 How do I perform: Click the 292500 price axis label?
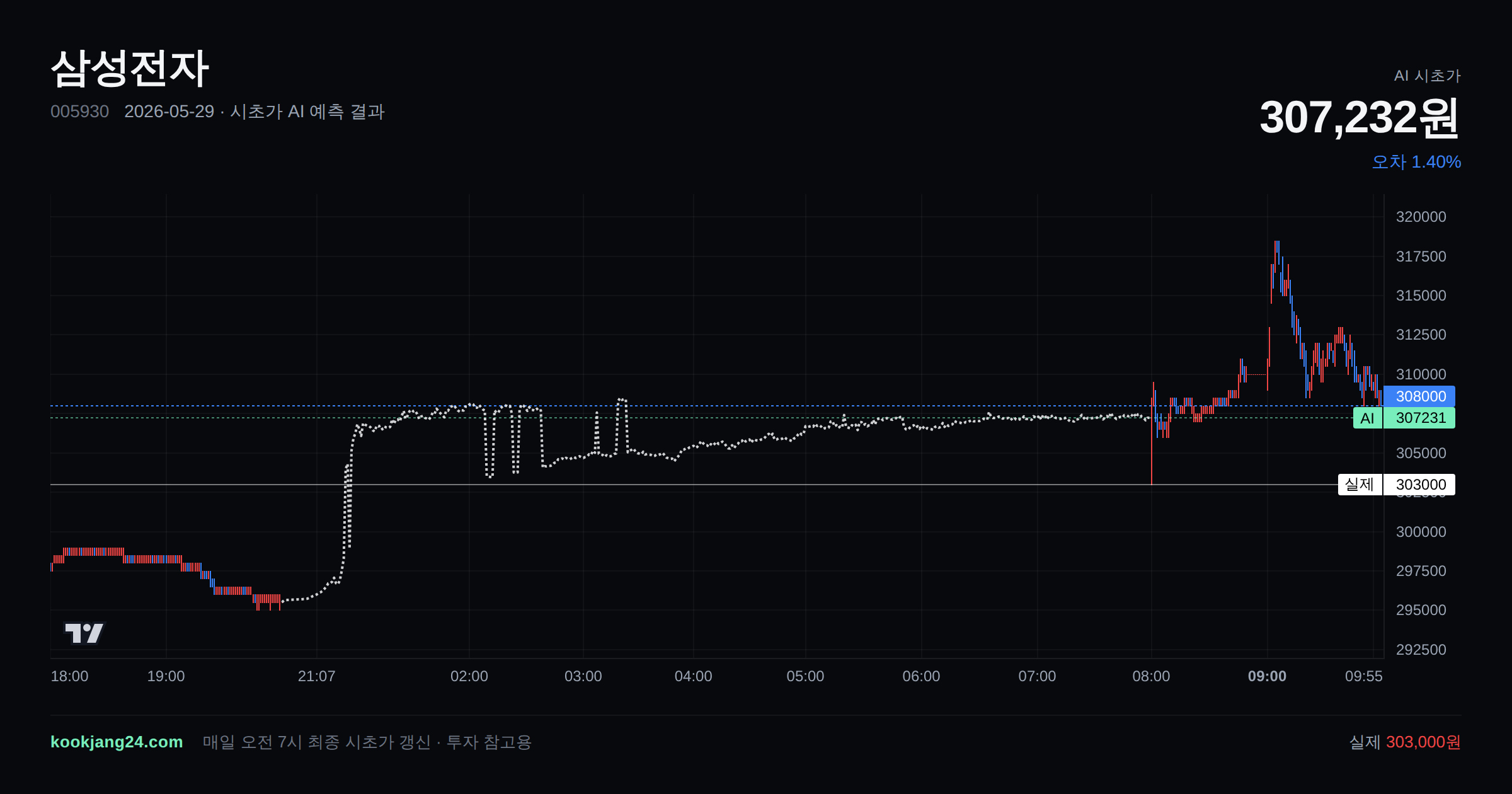[x=1421, y=650]
